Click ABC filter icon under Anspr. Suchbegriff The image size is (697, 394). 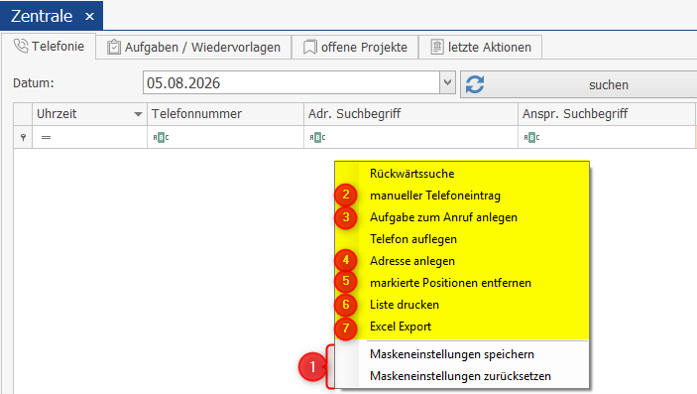(532, 137)
